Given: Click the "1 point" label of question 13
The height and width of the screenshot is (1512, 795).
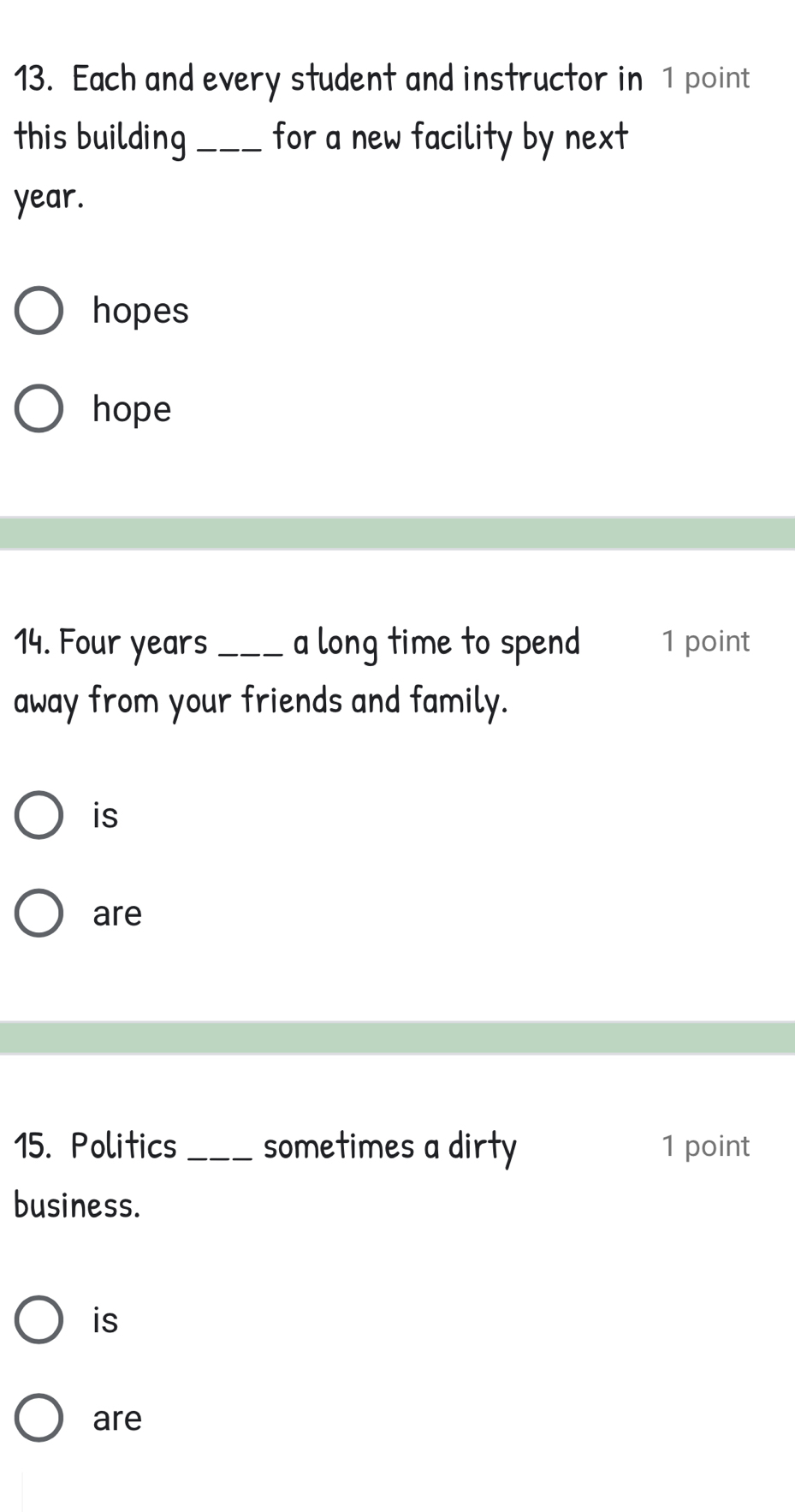Looking at the screenshot, I should pyautogui.click(x=705, y=78).
